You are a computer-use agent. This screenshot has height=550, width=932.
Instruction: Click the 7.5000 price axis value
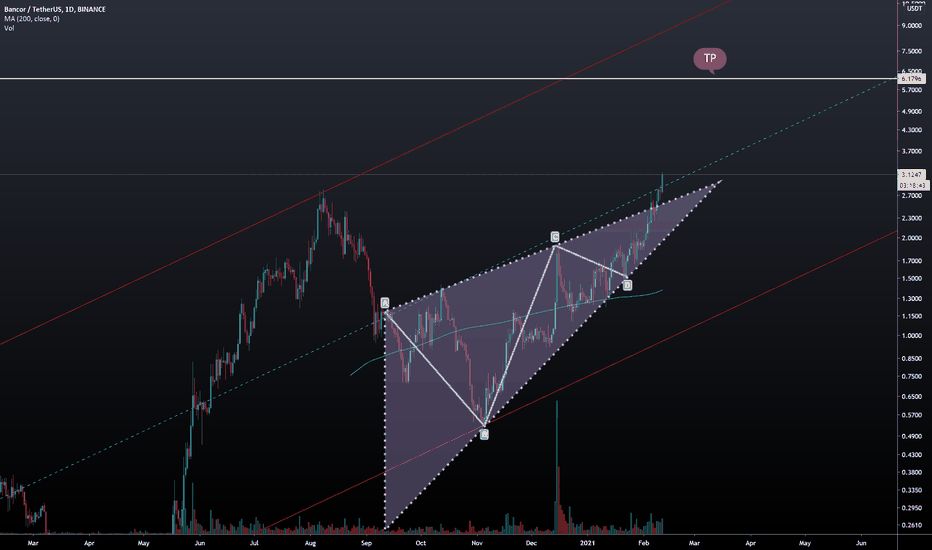click(x=911, y=52)
